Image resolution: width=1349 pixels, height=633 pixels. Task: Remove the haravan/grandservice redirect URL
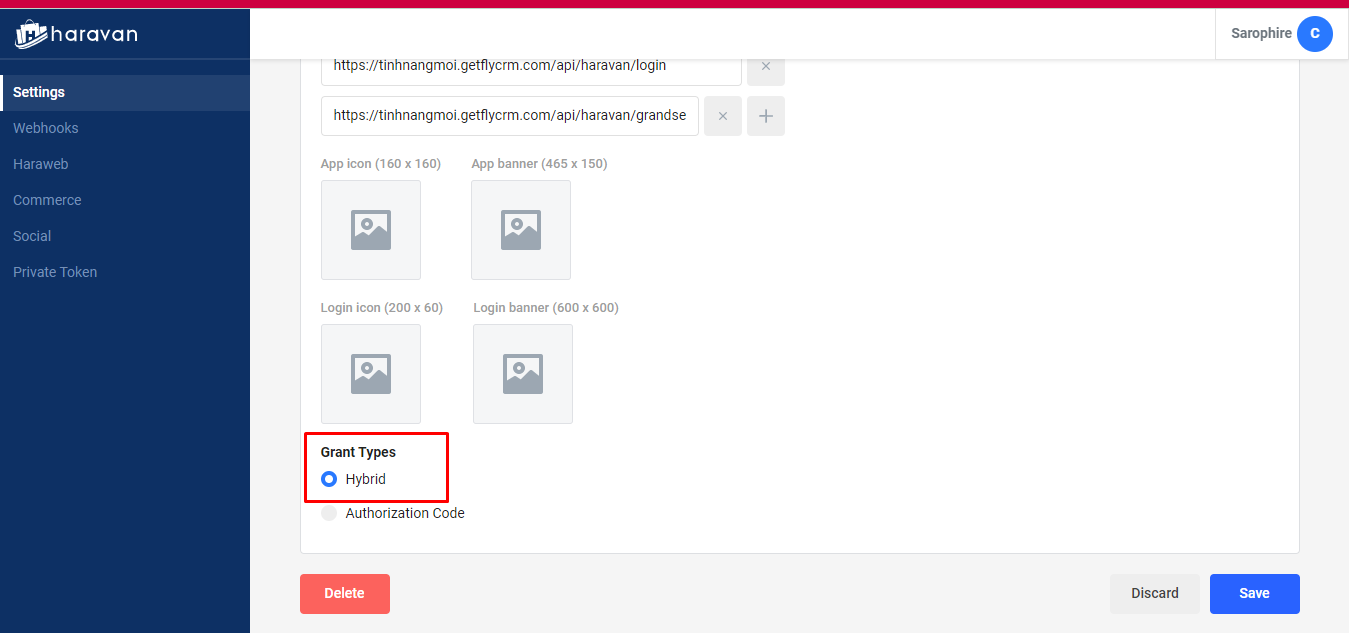click(x=722, y=116)
